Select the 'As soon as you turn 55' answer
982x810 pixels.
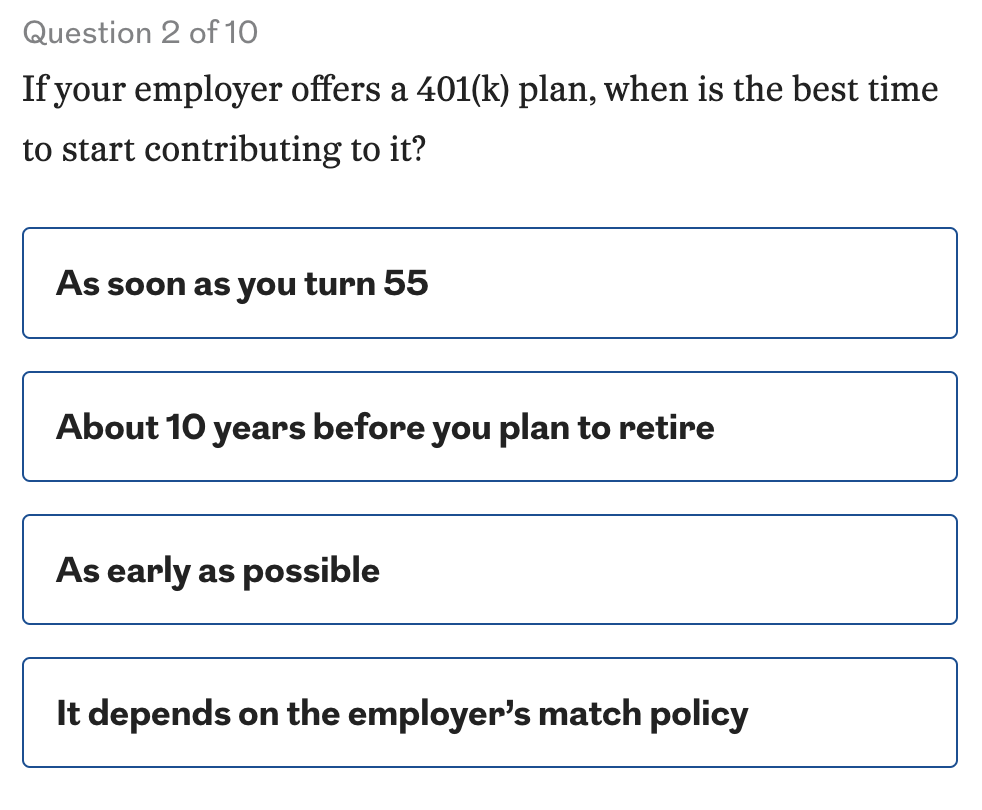pyautogui.click(x=489, y=283)
